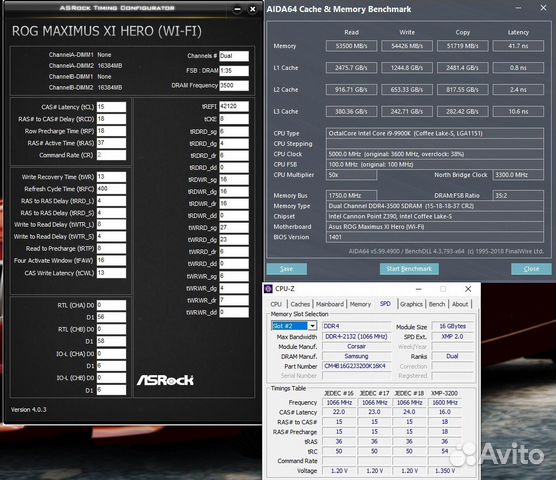Viewport: 556px width, 480px height.
Task: Select the SPD tab in CPU-Z
Action: pyautogui.click(x=385, y=304)
